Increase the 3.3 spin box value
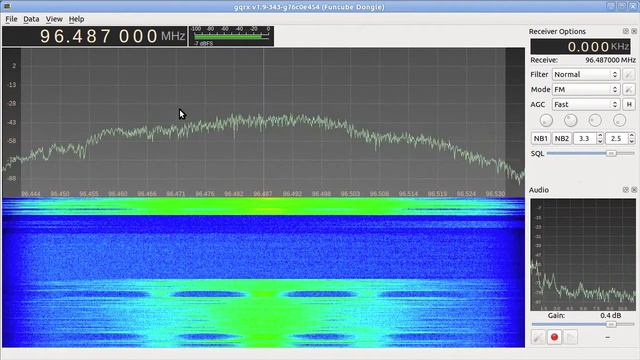This screenshot has height=360, width=640. click(600, 136)
